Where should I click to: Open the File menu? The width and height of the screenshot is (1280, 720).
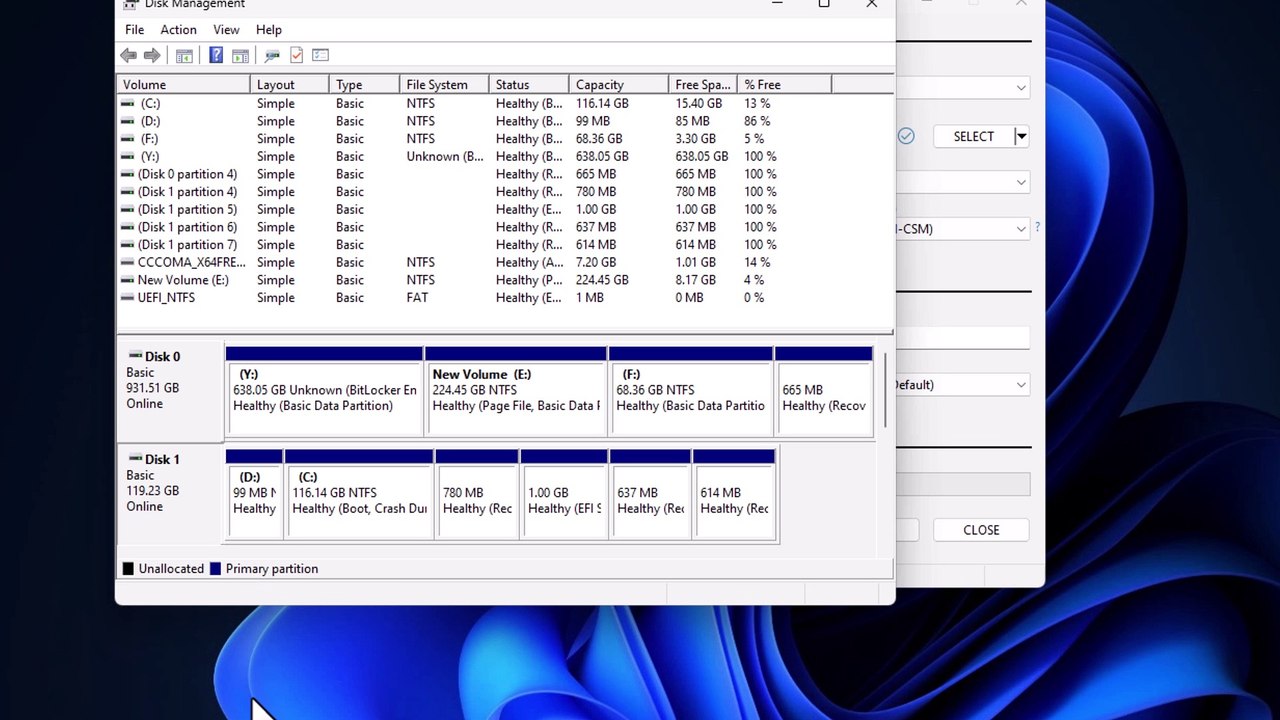pos(134,30)
